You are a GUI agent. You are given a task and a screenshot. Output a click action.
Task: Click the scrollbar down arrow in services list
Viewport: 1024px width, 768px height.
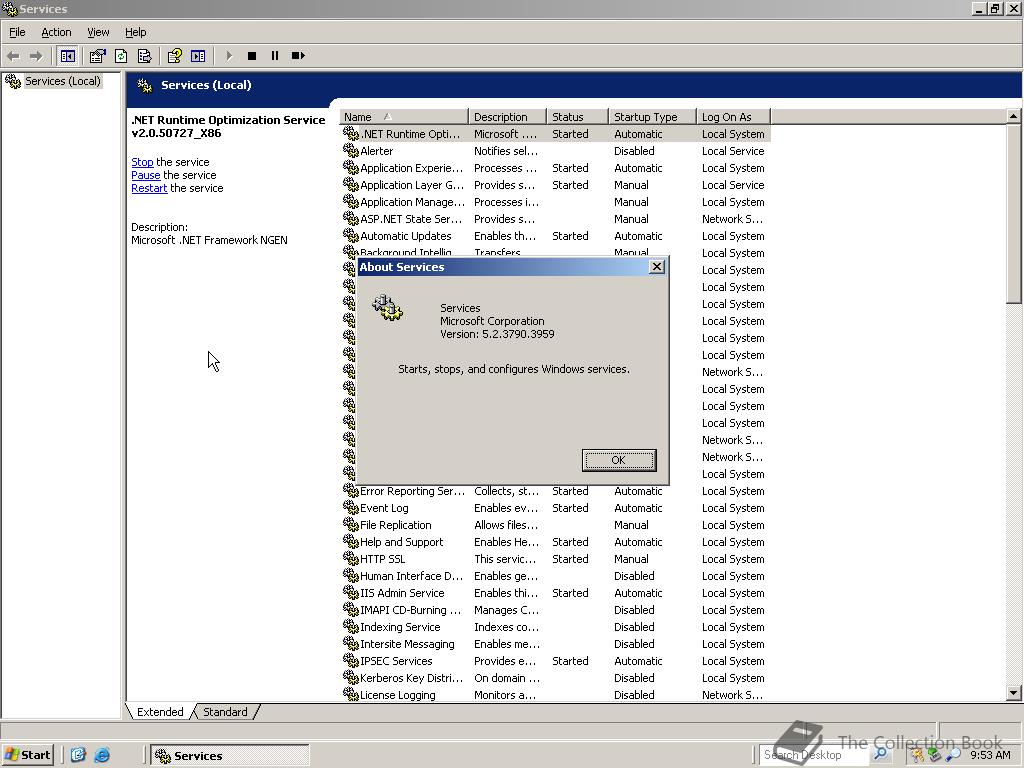tap(1014, 694)
